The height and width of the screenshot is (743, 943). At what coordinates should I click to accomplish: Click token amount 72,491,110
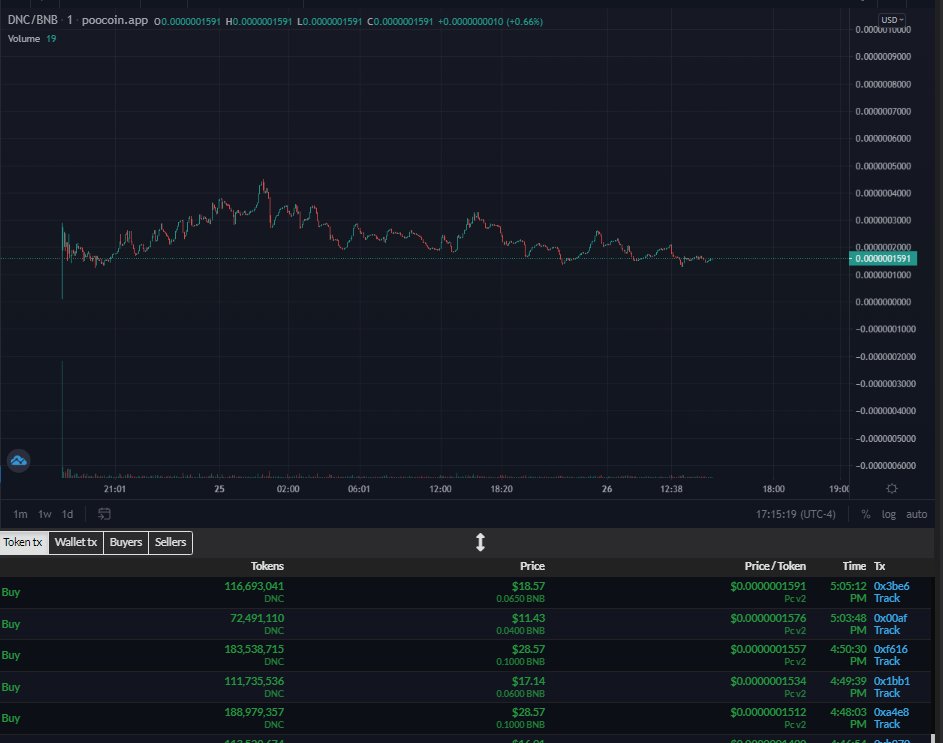(x=257, y=618)
